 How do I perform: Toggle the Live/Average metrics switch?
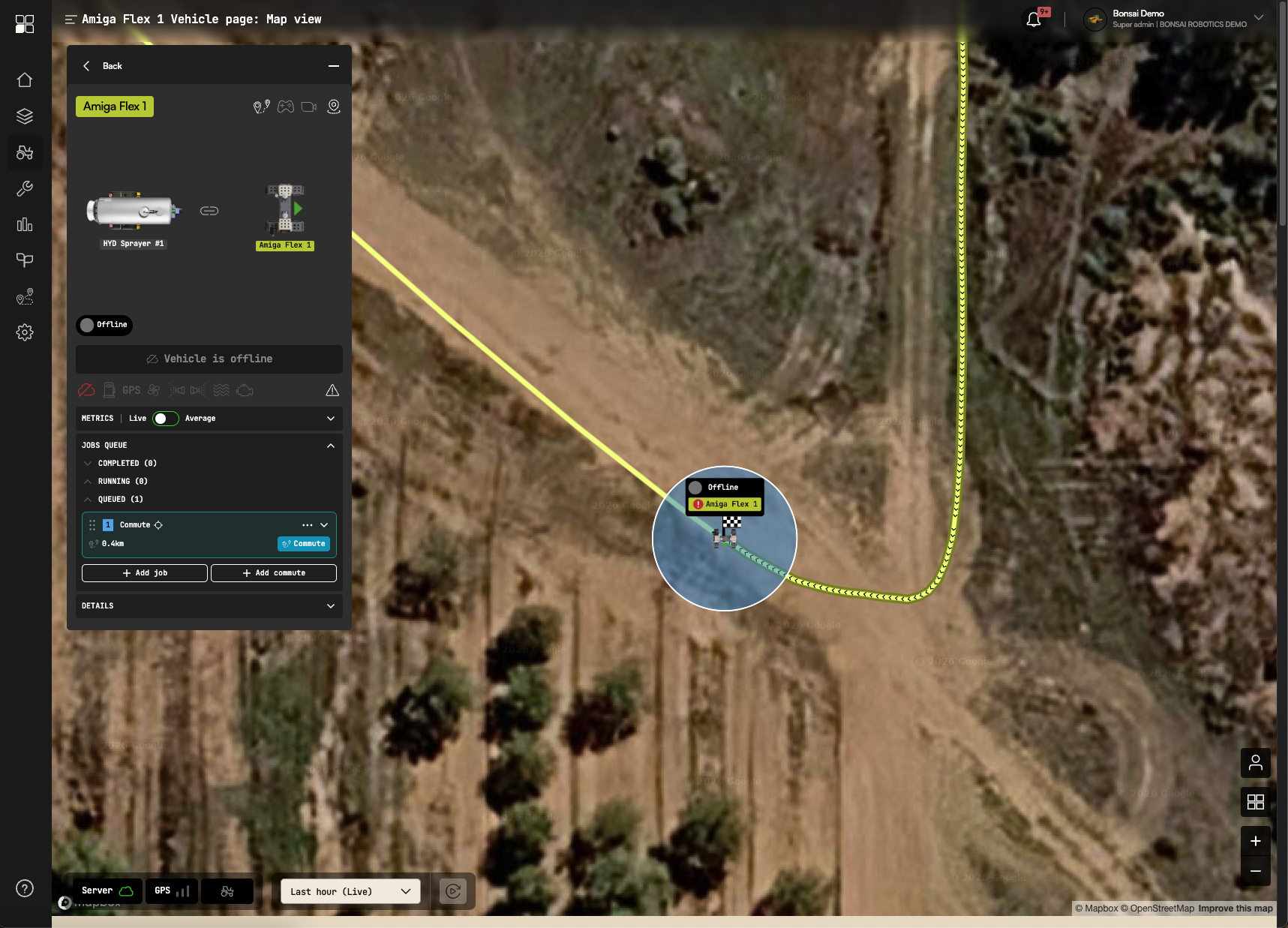(166, 419)
